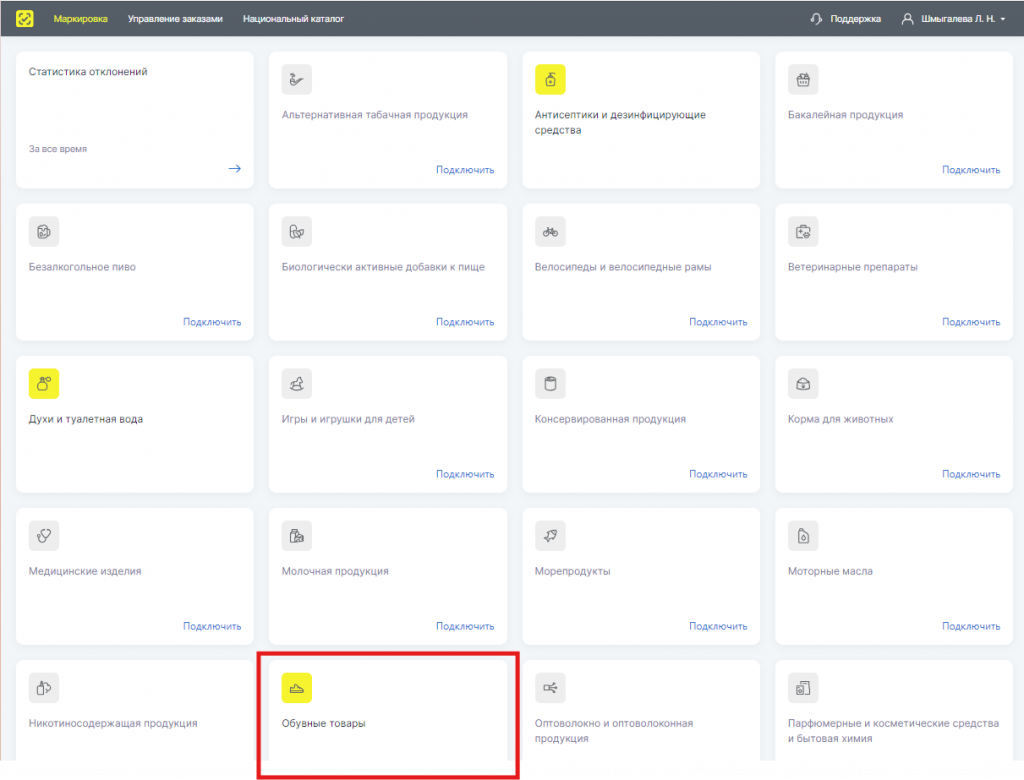Click Подключить for Альтернативная табачная продукция
This screenshot has width=1024, height=780.
point(465,170)
